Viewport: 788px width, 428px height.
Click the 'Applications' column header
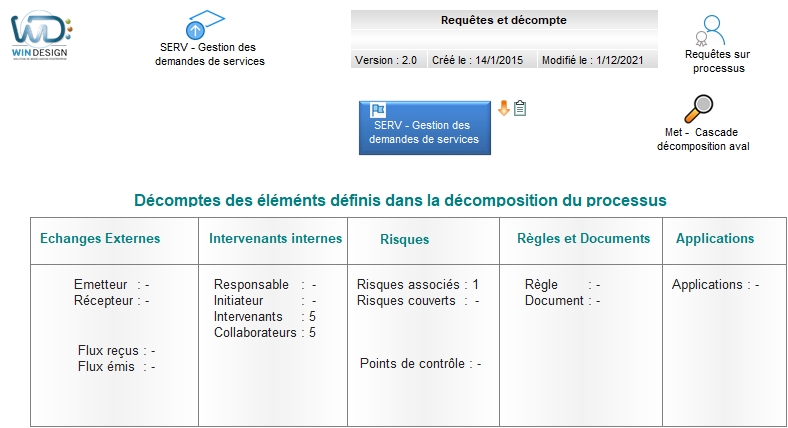715,239
